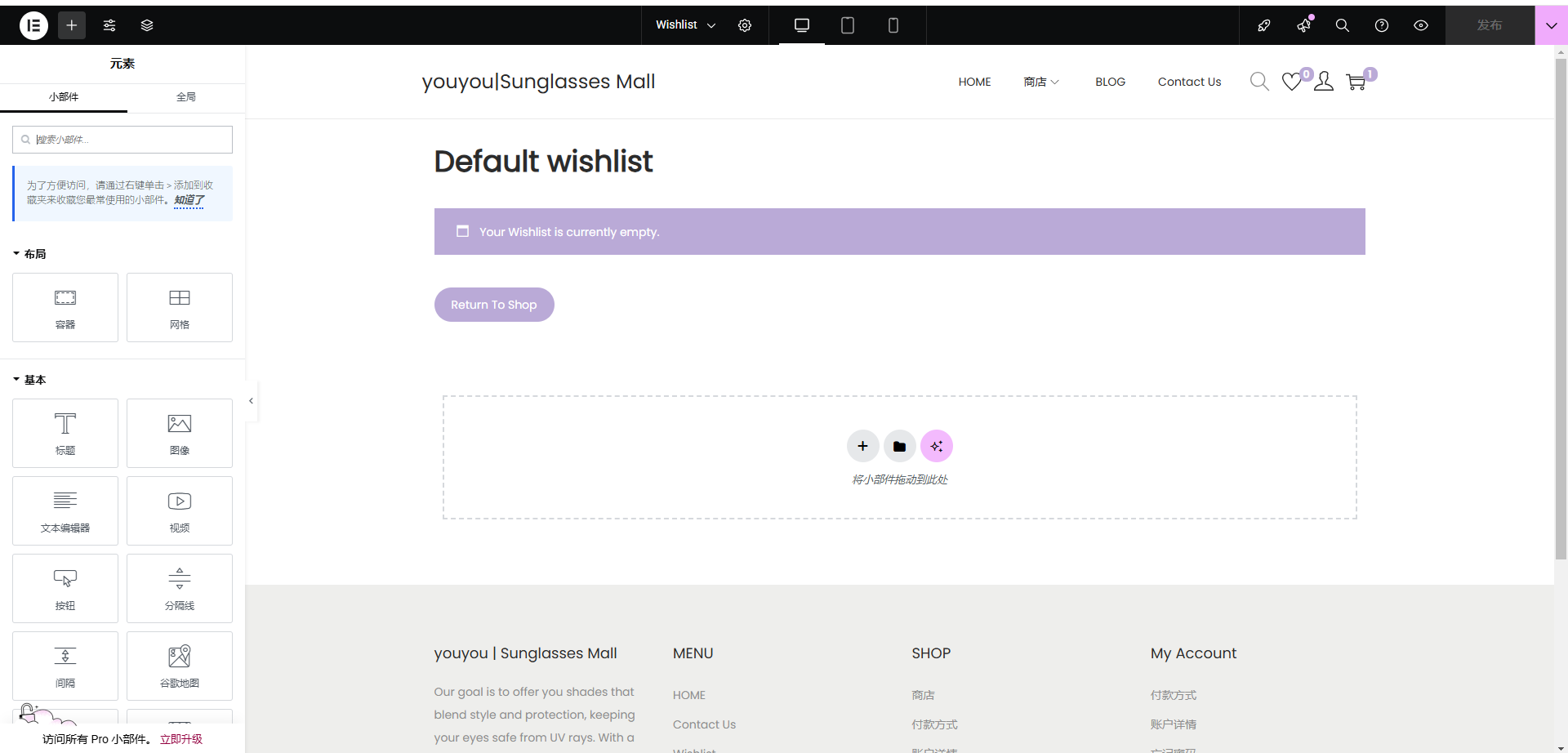The image size is (1568, 753).
Task: Switch to tablet preview mode
Action: (x=848, y=25)
